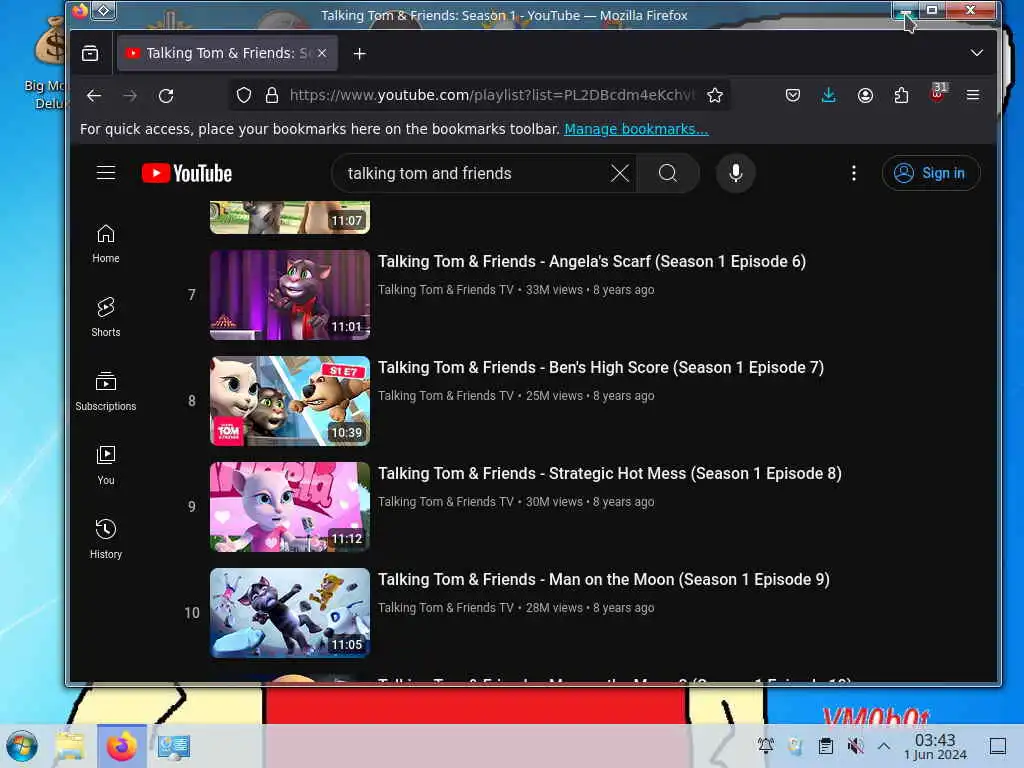
Task: Toggle the YouTube guide hamburger menu
Action: [106, 173]
